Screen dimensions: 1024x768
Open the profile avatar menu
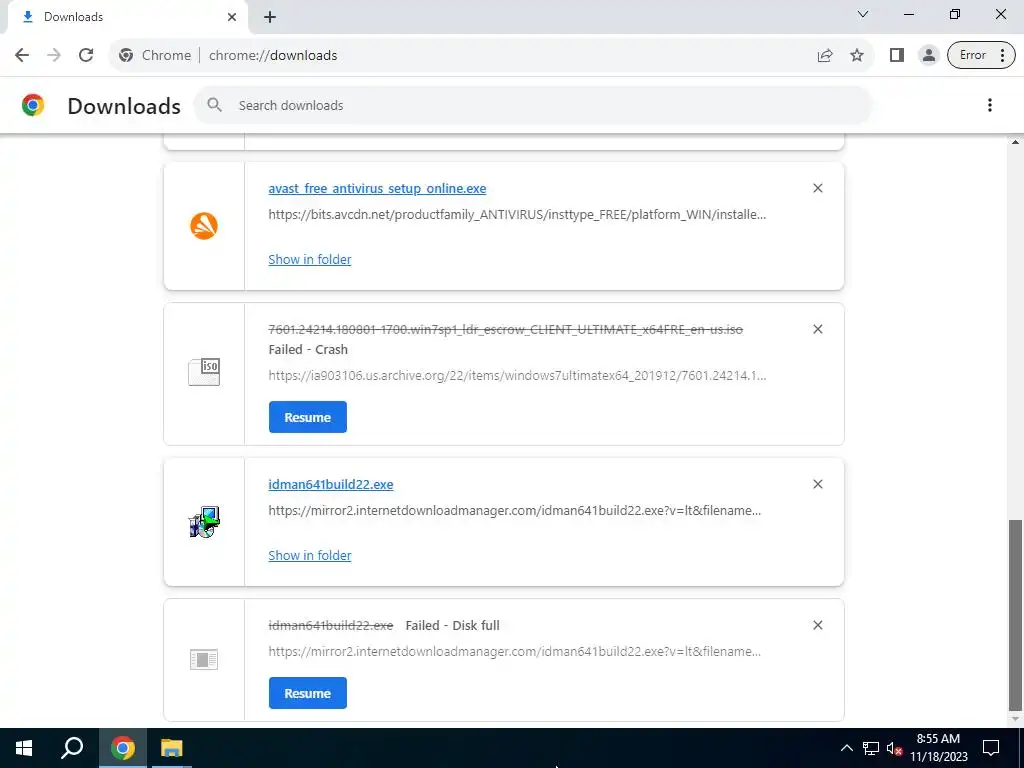[x=928, y=56]
